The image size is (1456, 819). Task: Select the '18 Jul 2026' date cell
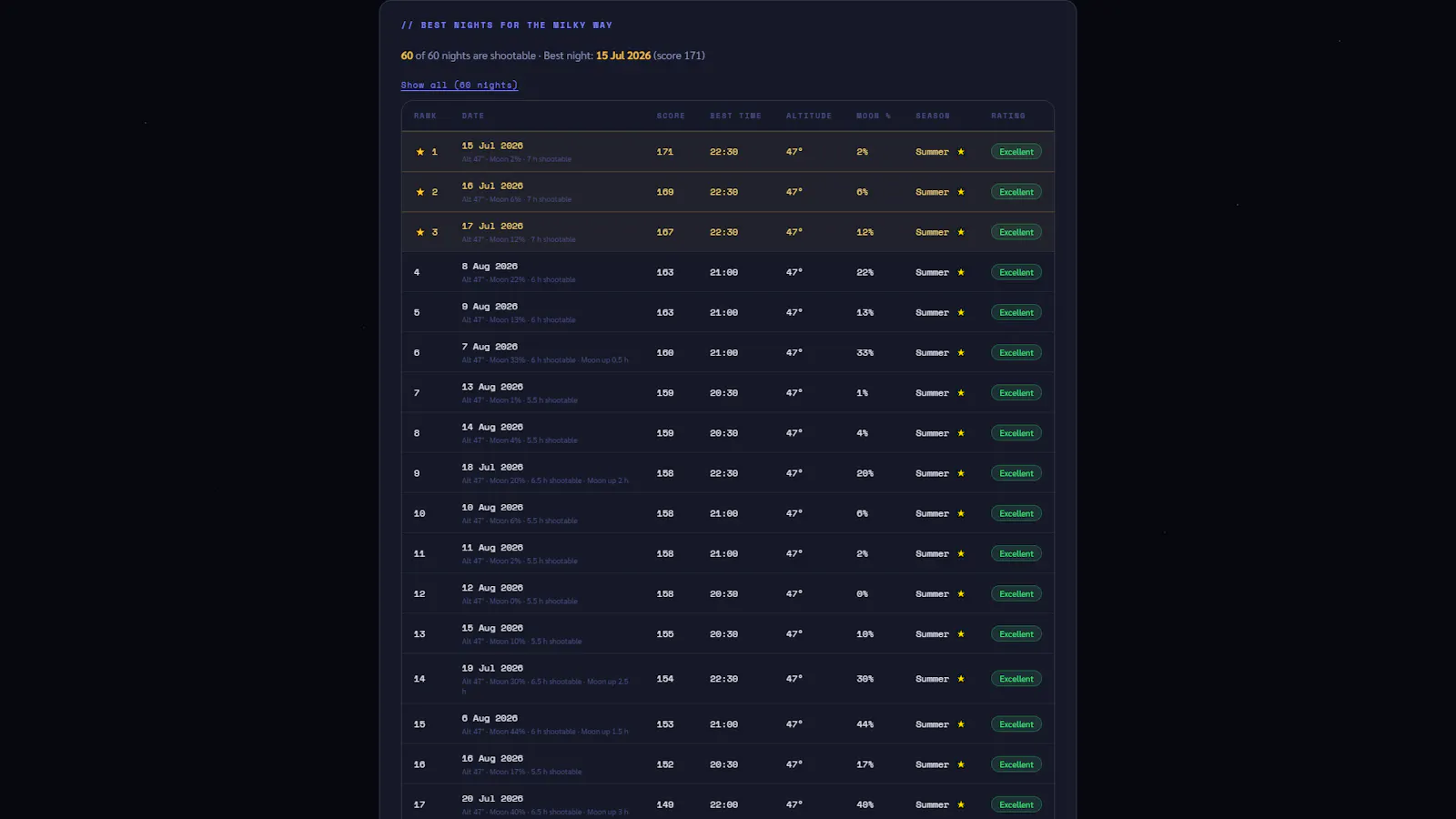(x=492, y=467)
